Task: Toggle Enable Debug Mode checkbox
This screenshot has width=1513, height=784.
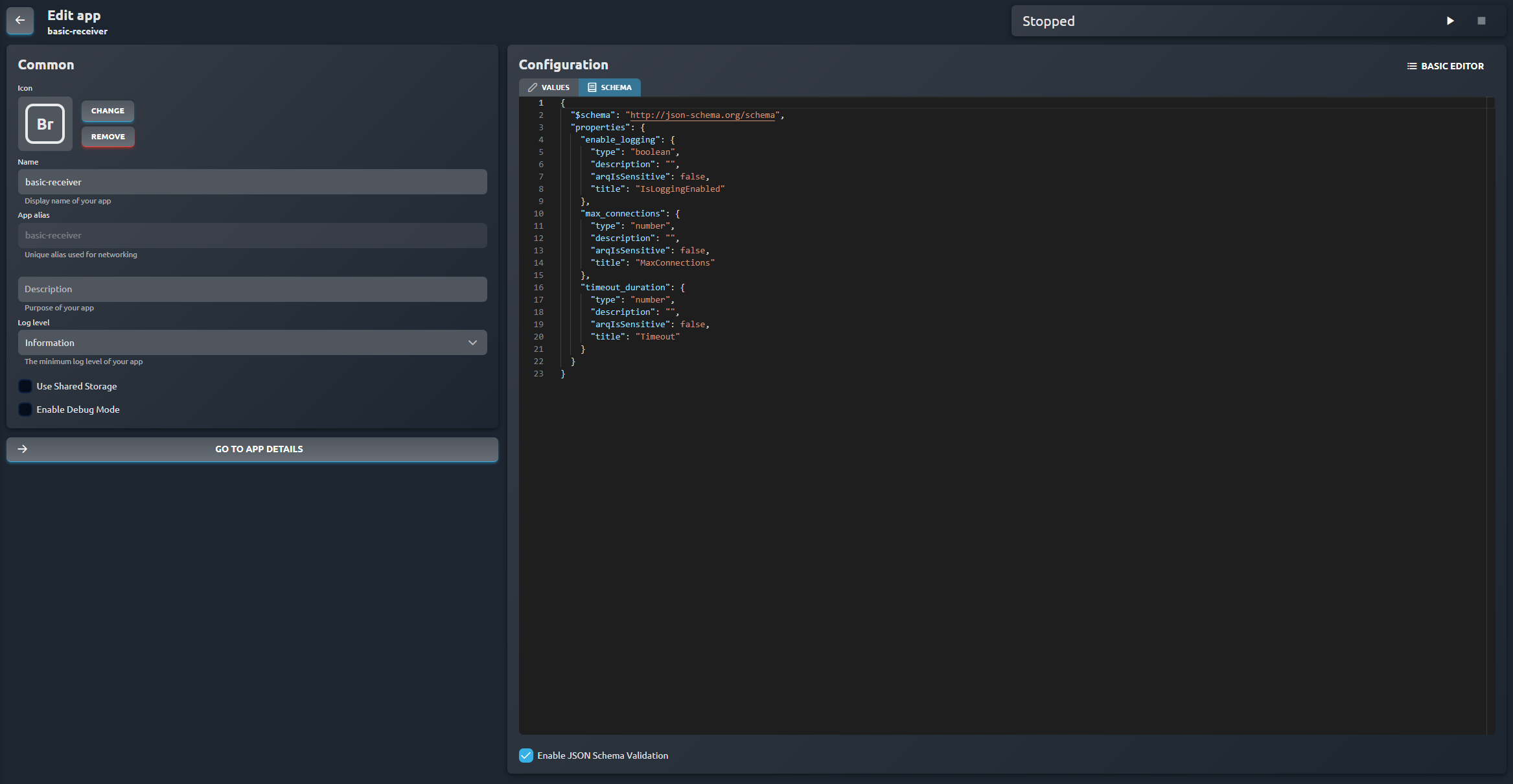Action: [25, 409]
